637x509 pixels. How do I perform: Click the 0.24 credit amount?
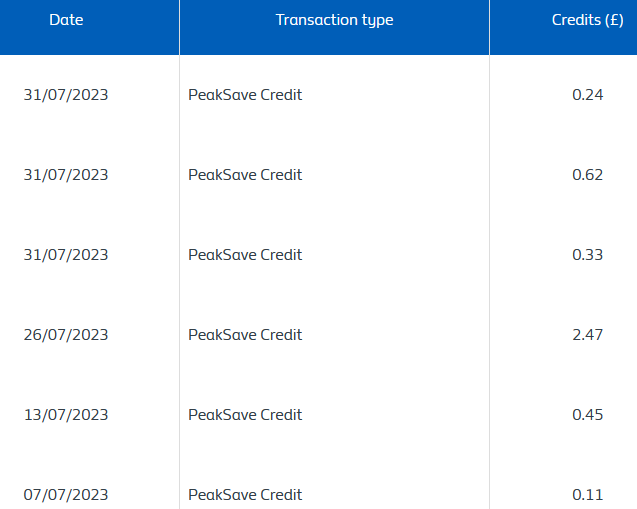coord(587,95)
